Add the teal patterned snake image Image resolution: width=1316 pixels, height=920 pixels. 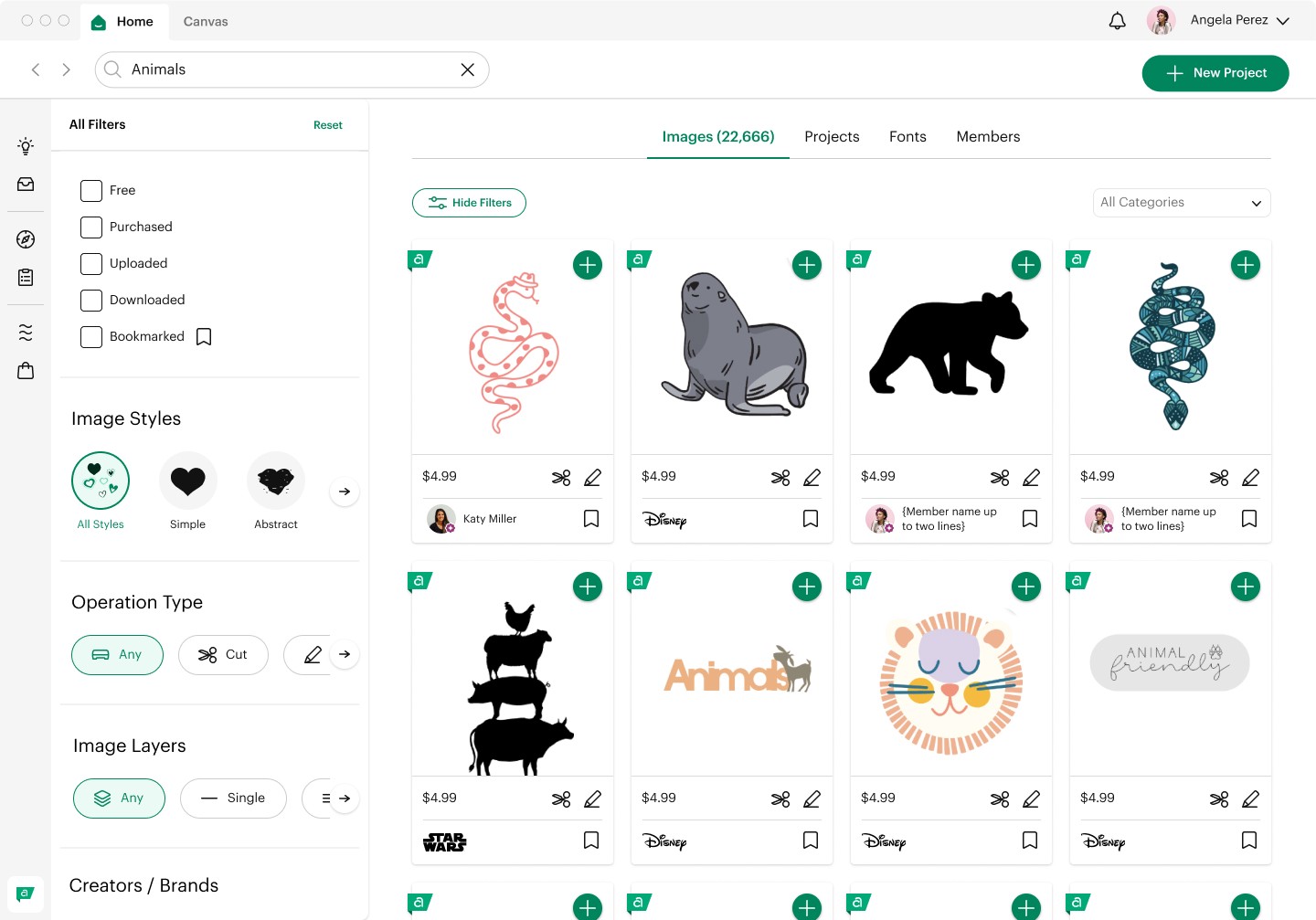(1246, 265)
